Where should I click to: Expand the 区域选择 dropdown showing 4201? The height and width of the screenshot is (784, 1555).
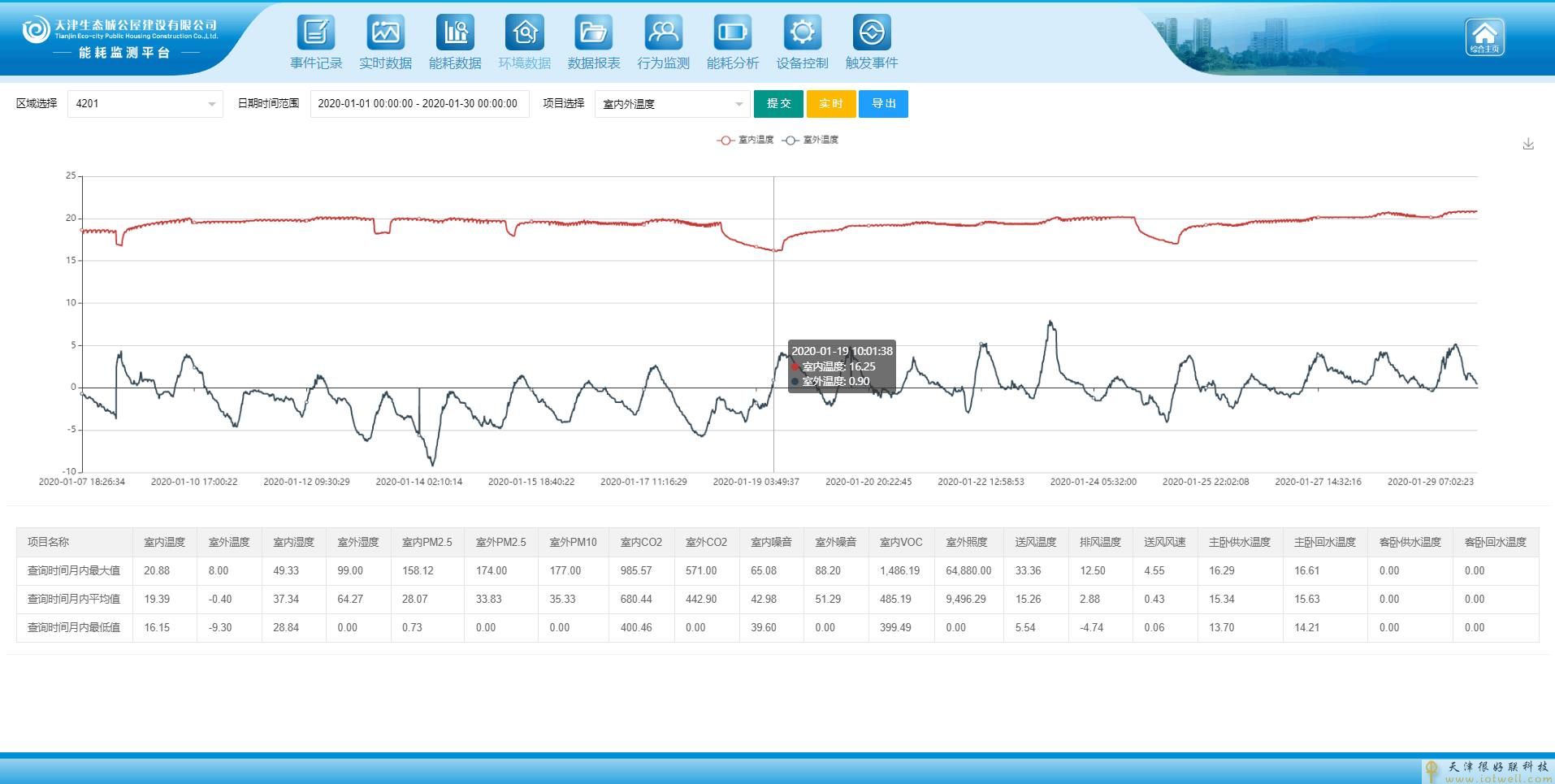145,104
